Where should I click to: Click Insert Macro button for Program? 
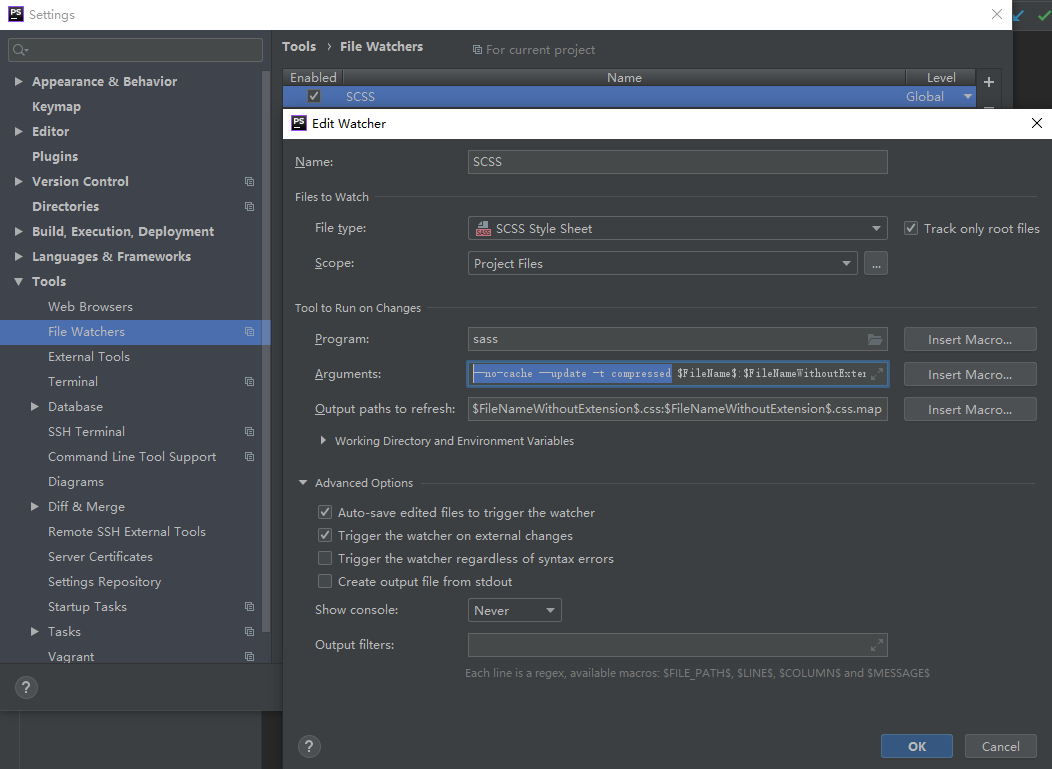pos(969,340)
